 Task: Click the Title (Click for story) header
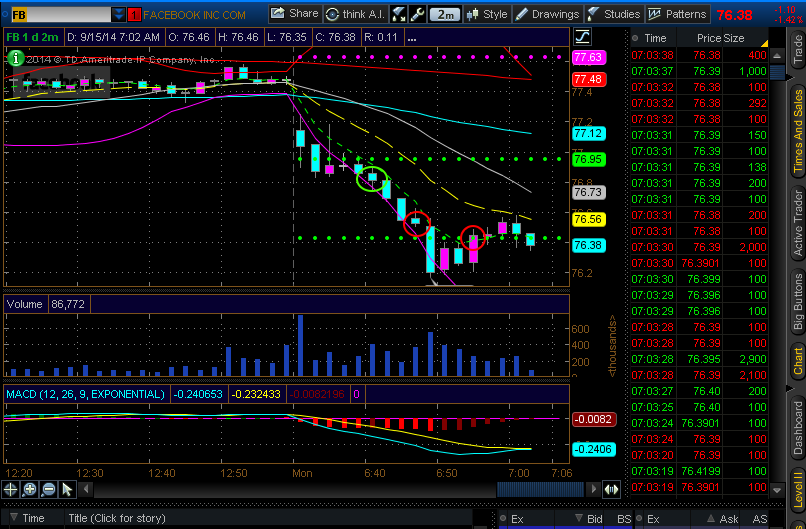(x=117, y=518)
